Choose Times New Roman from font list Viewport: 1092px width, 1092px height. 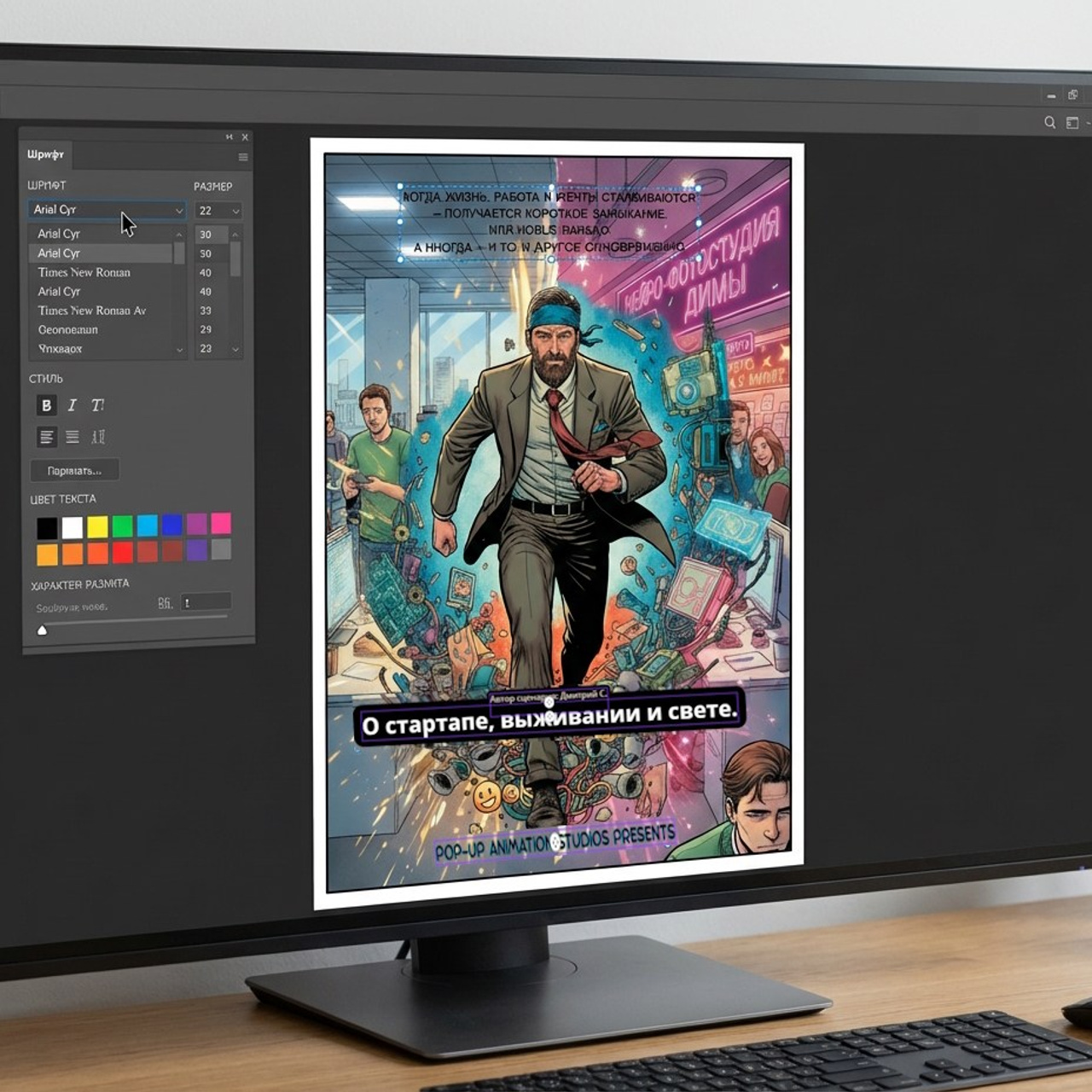click(x=84, y=272)
